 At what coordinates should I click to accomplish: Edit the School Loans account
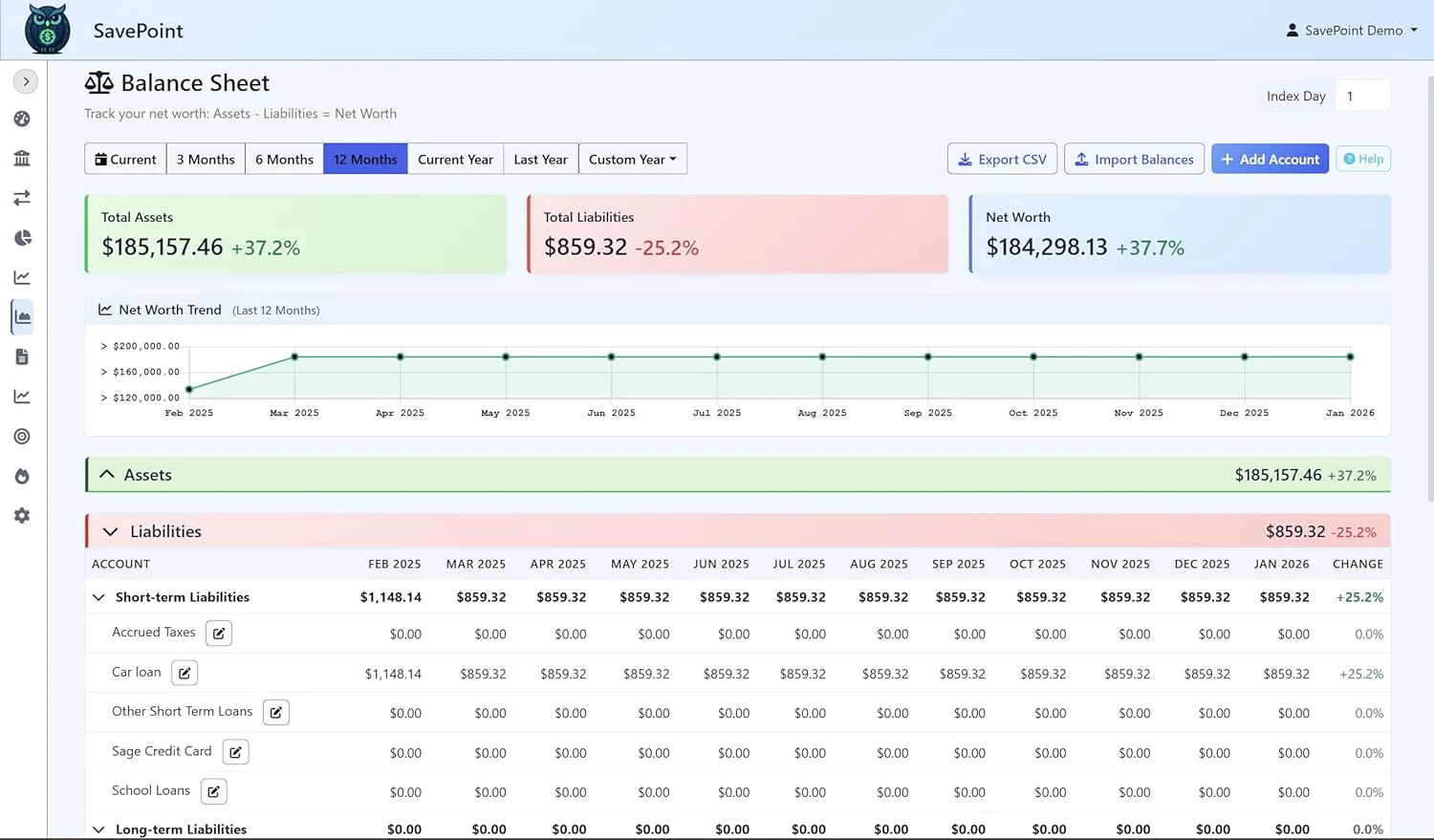214,791
